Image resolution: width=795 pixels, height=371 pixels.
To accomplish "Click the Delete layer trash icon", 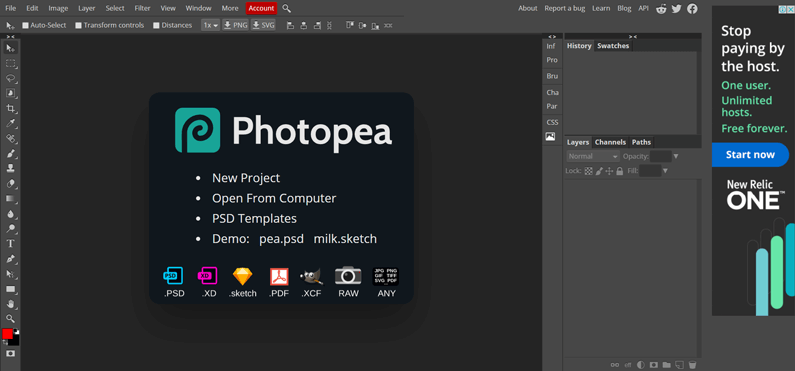I will pos(693,364).
